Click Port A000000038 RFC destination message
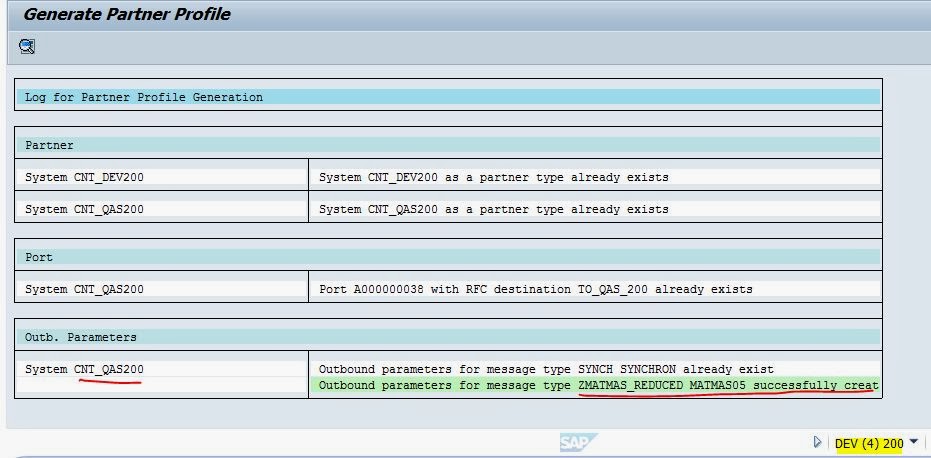 [595, 289]
